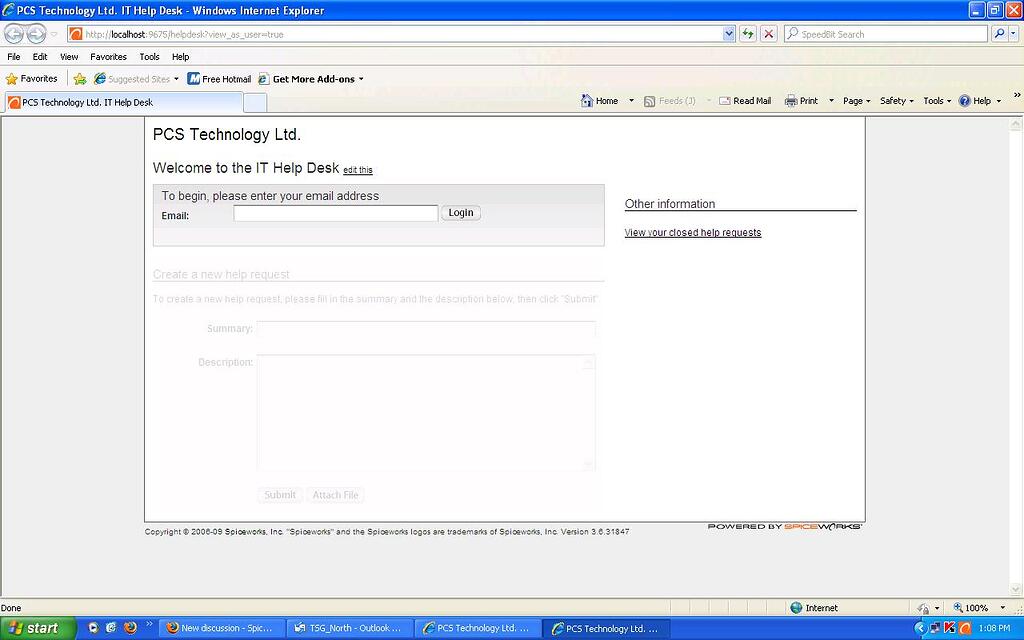Click inside the Email input field

(335, 213)
